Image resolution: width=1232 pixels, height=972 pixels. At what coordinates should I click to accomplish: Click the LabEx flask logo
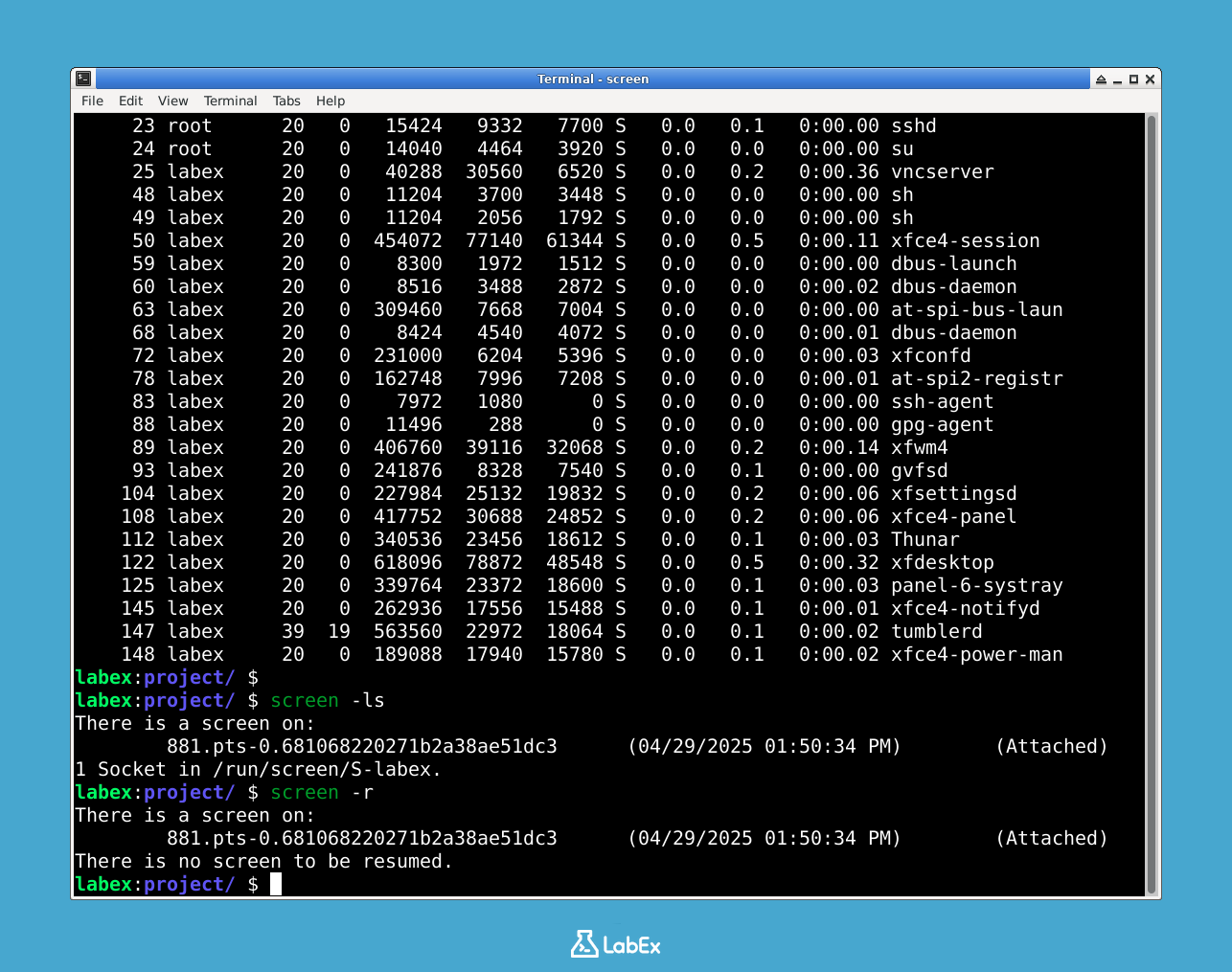point(584,944)
